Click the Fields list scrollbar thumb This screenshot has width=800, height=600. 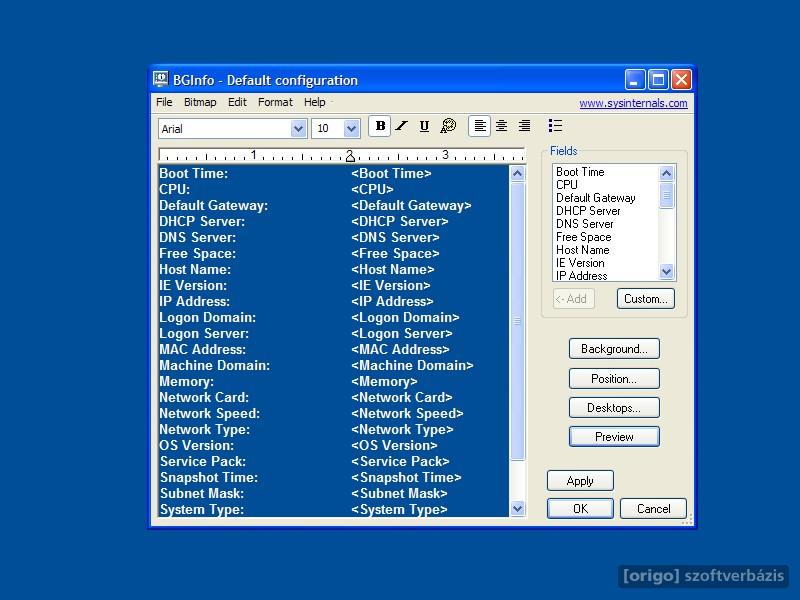tap(666, 195)
